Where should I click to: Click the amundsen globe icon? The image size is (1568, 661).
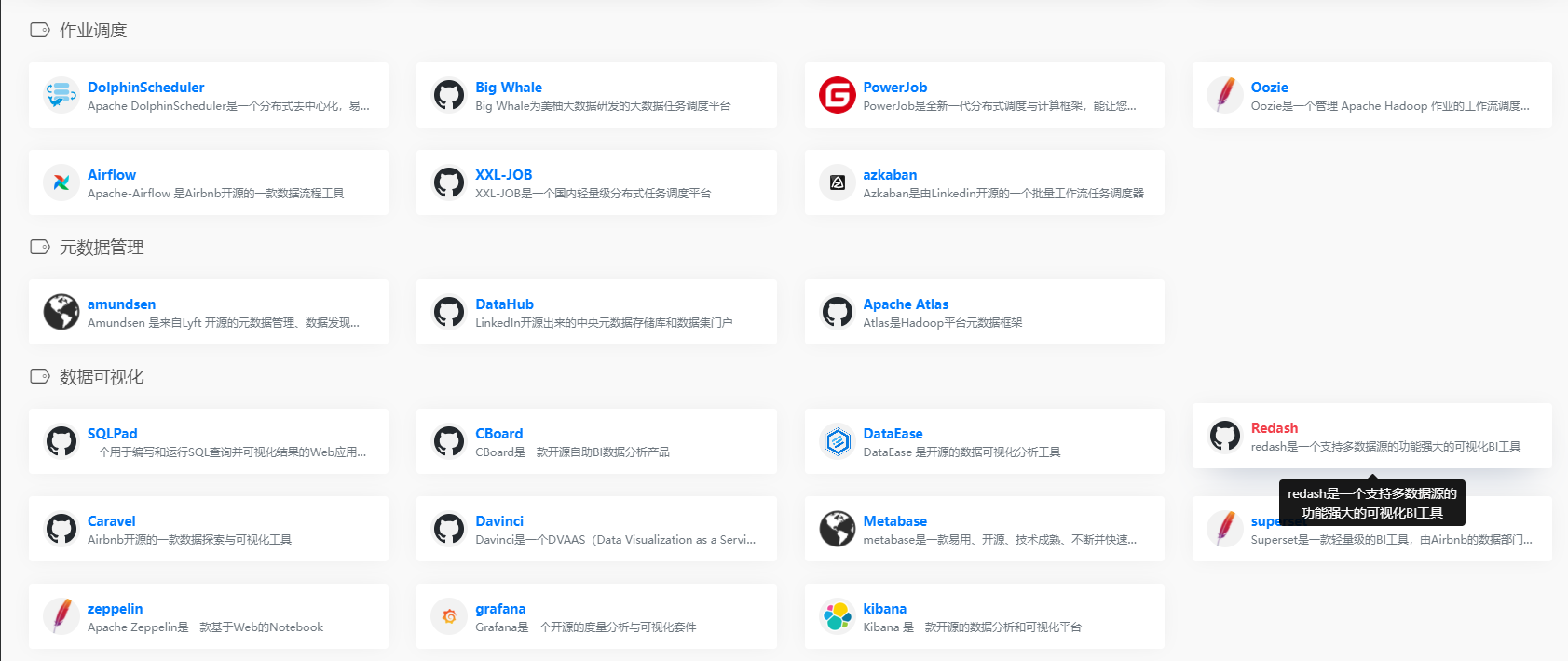61,312
